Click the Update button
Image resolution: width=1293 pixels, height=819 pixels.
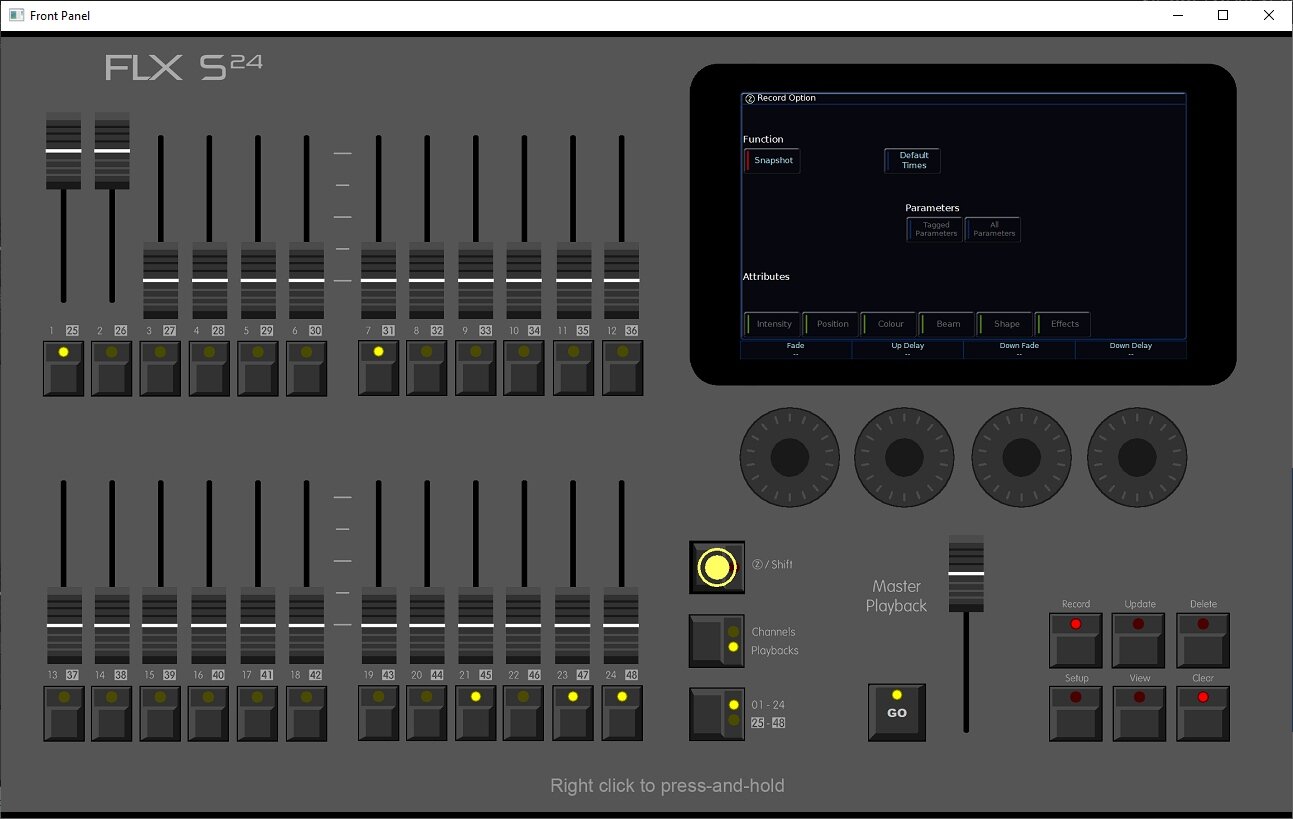[1139, 641]
